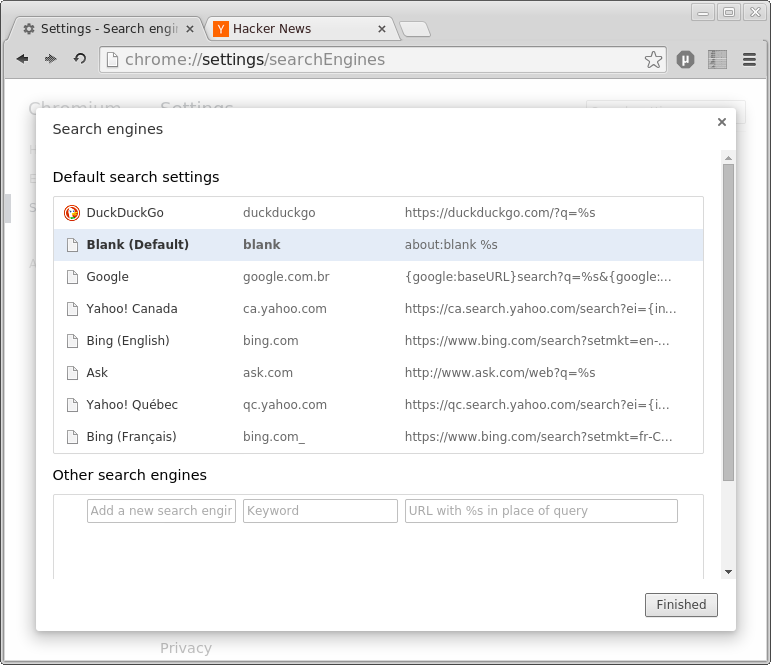Select the Settings - Search engines tab
Image resolution: width=771 pixels, height=665 pixels.
[108, 29]
